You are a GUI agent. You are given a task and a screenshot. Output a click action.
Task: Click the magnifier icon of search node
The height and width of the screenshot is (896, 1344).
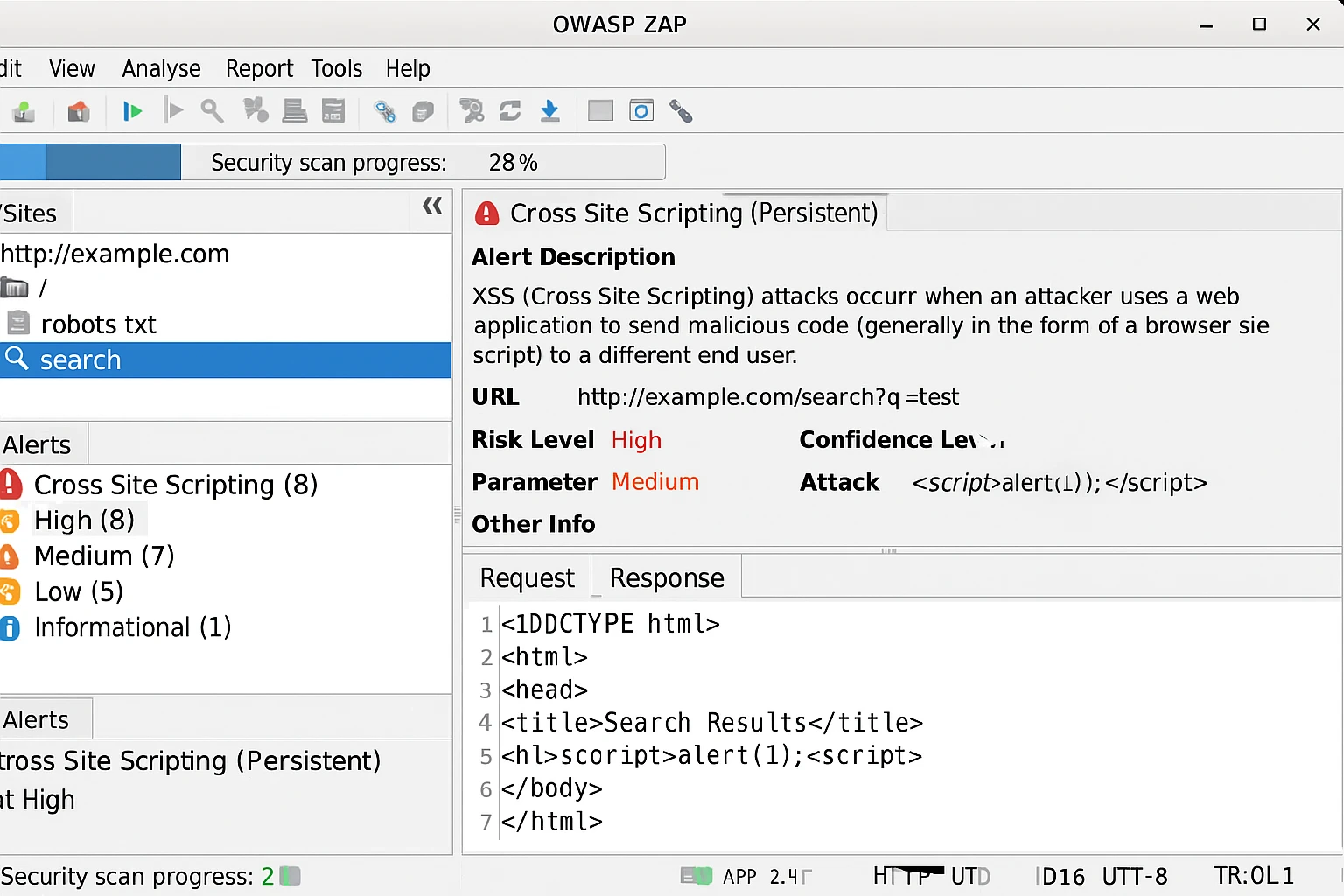(17, 358)
